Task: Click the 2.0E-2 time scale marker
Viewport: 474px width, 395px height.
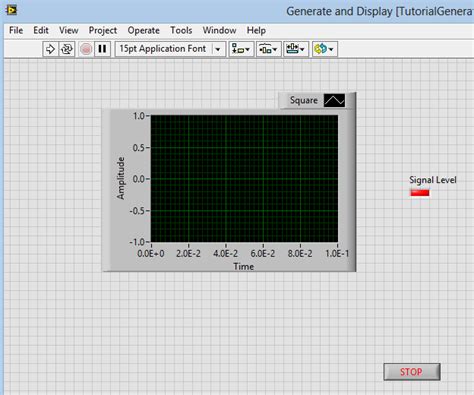Action: click(188, 254)
